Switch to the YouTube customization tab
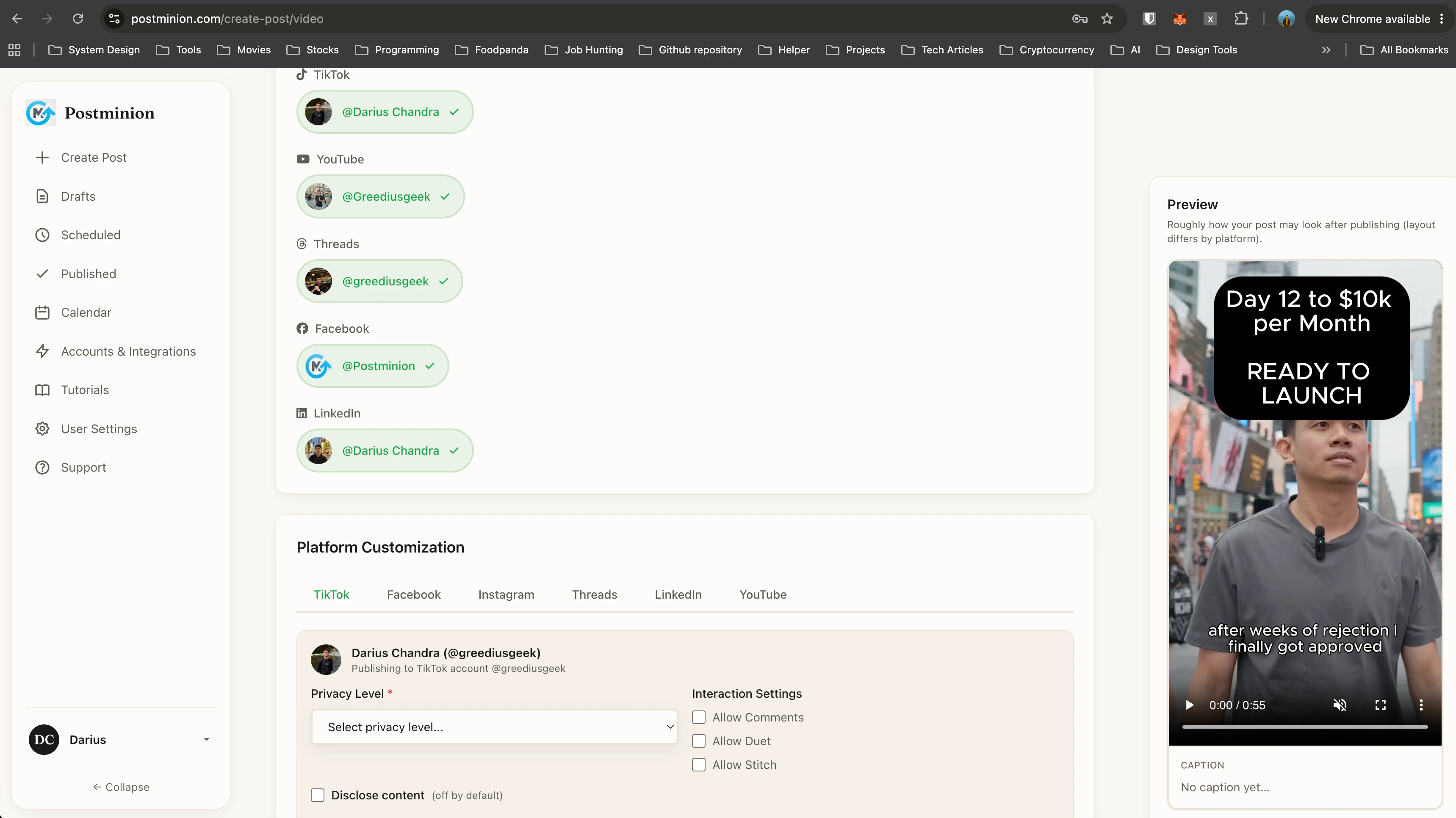The height and width of the screenshot is (818, 1456). coord(763,595)
